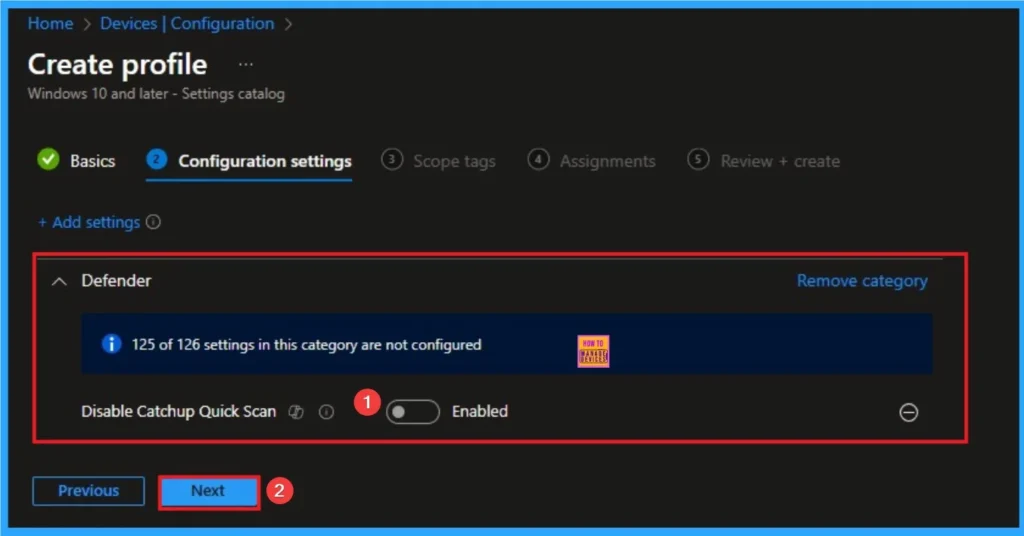Click '125 of 126 settings' message text
Image resolution: width=1024 pixels, height=536 pixels.
306,345
